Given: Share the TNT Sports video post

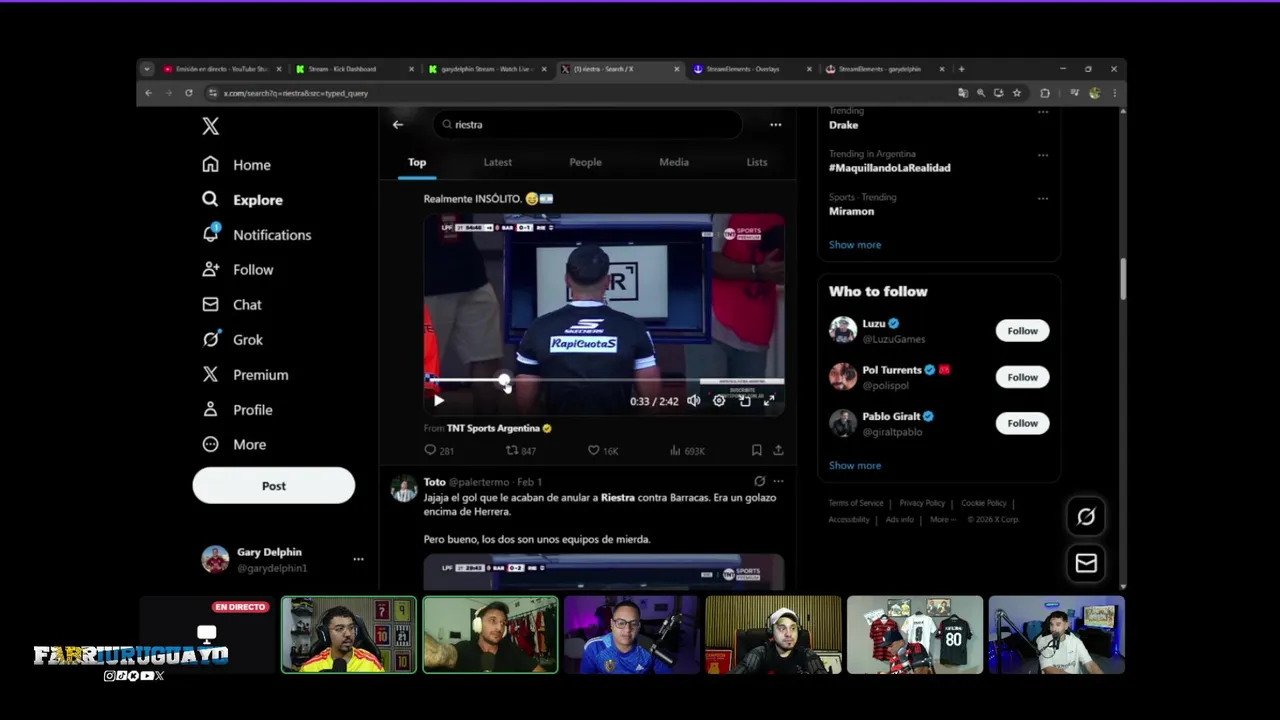Looking at the screenshot, I should pos(778,451).
